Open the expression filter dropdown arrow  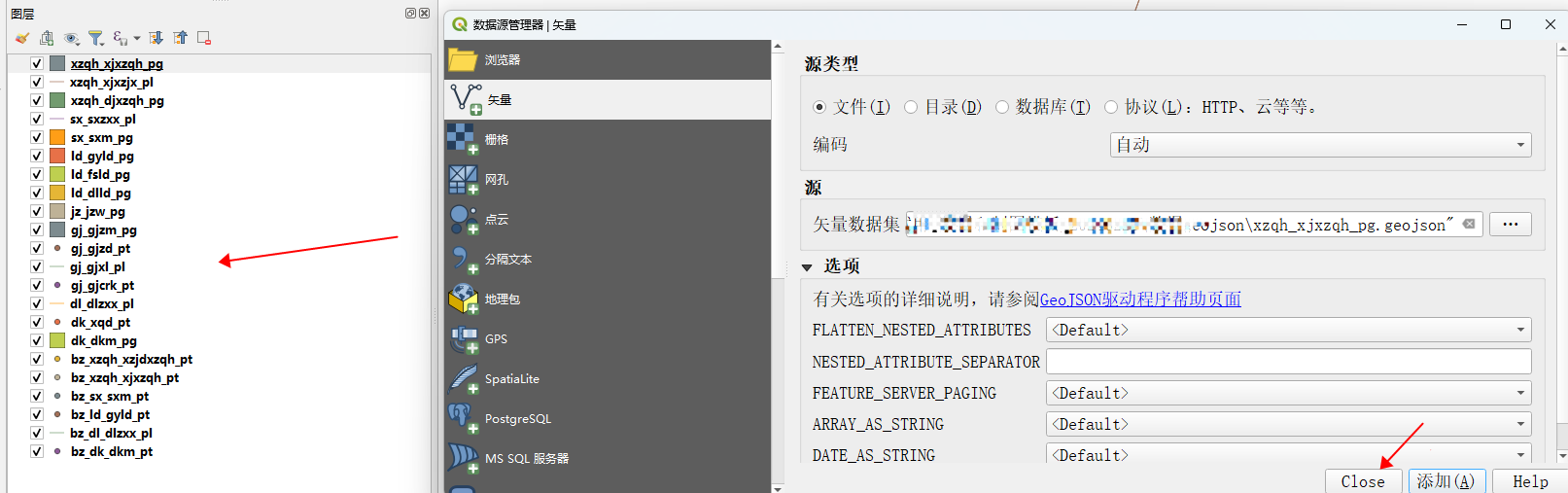pyautogui.click(x=137, y=38)
